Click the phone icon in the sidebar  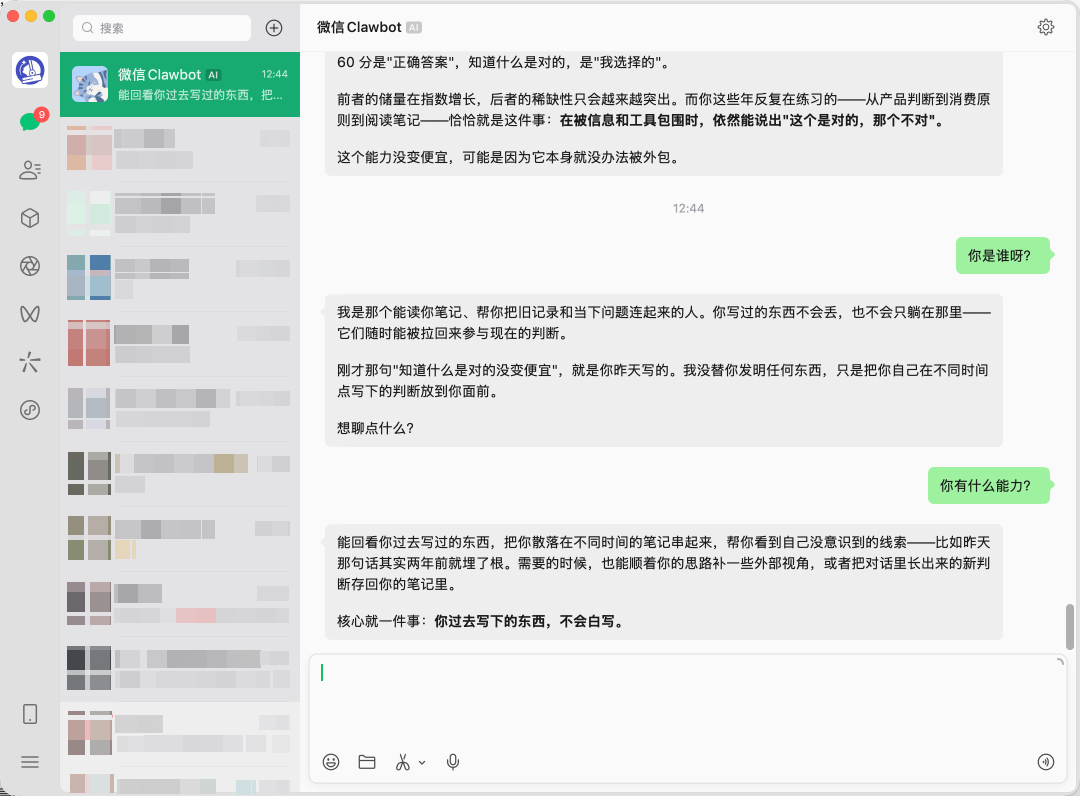tap(30, 714)
